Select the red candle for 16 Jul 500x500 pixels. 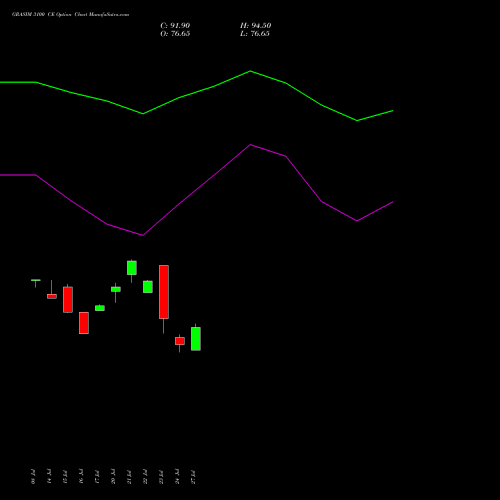pyautogui.click(x=84, y=323)
